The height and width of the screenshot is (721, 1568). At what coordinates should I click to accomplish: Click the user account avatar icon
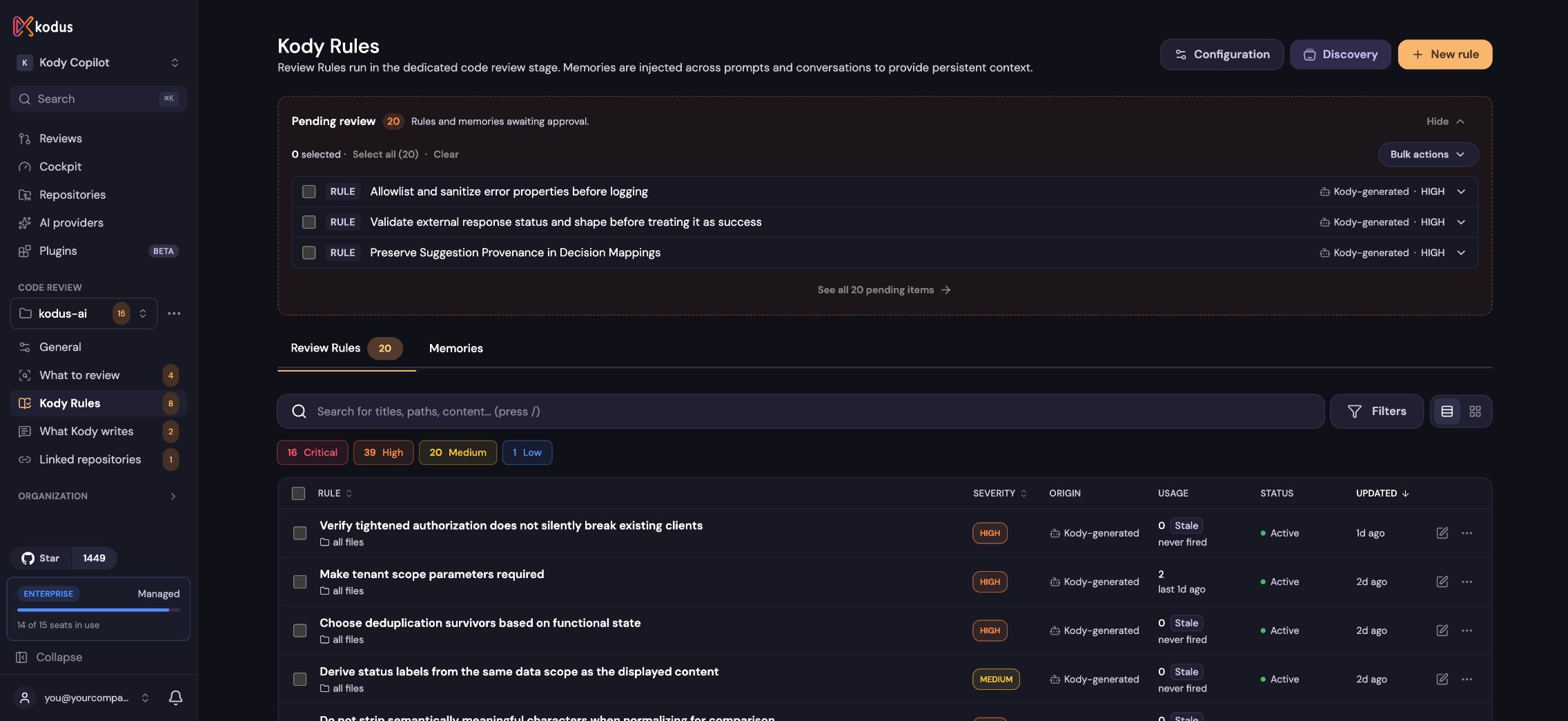click(25, 698)
